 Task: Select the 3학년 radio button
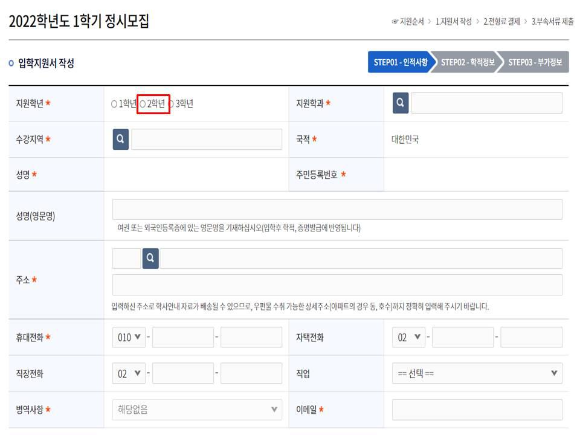[171, 104]
